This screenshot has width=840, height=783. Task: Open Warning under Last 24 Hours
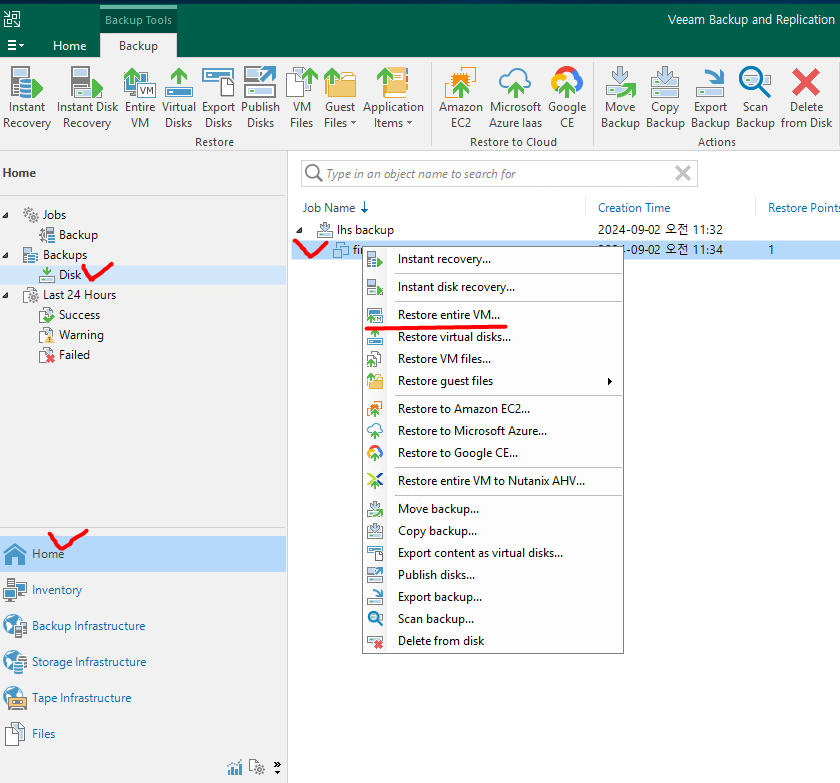pyautogui.click(x=81, y=335)
